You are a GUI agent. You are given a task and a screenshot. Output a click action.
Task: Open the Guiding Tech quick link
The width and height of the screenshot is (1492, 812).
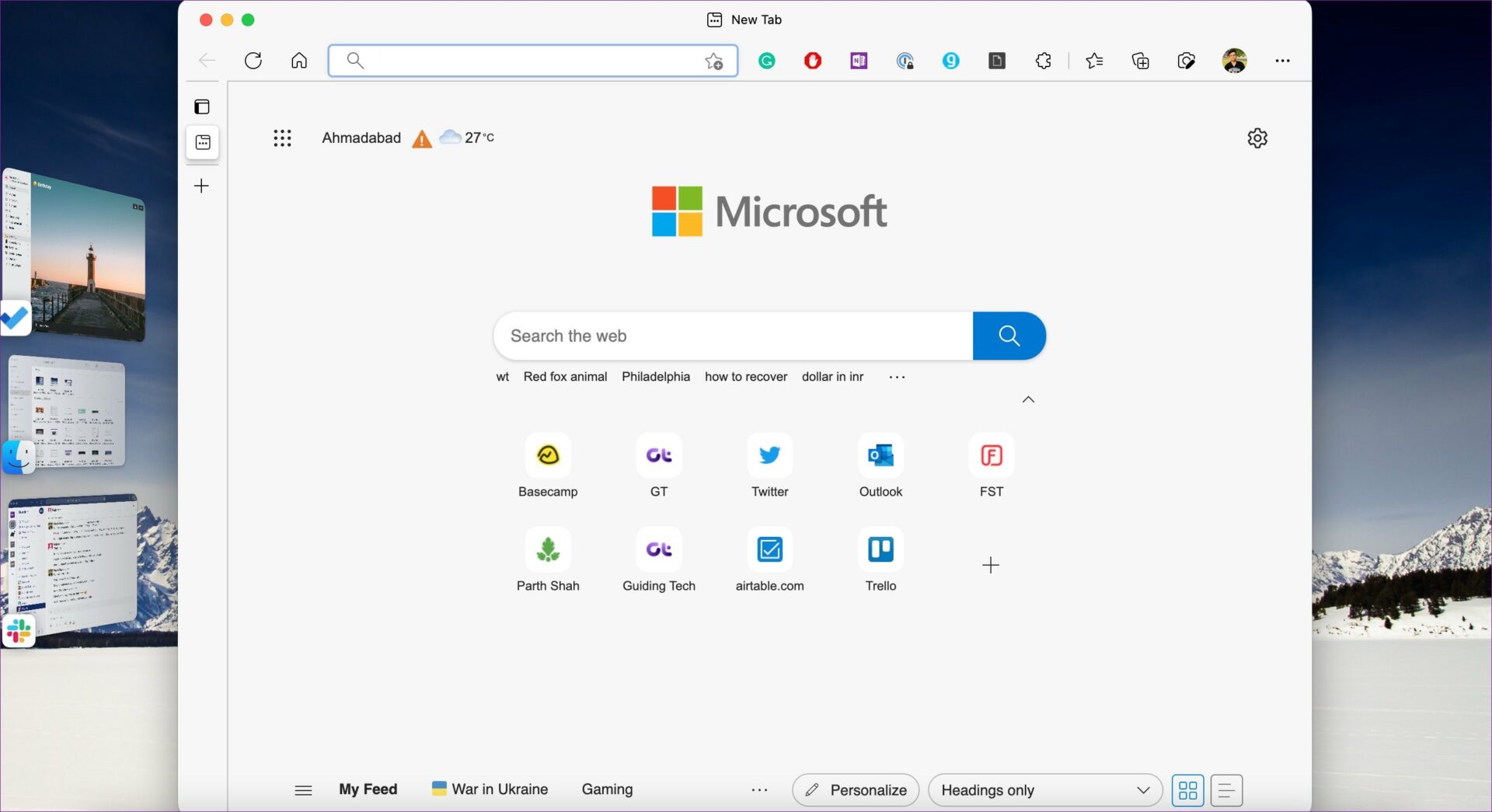click(x=659, y=560)
